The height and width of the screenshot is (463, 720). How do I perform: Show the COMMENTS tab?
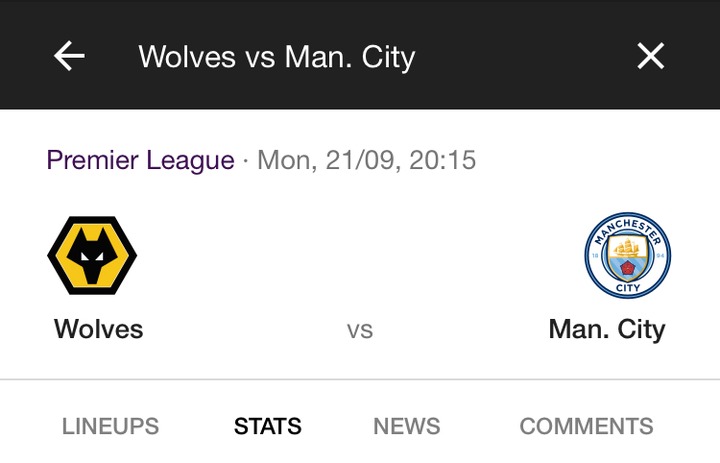point(586,426)
